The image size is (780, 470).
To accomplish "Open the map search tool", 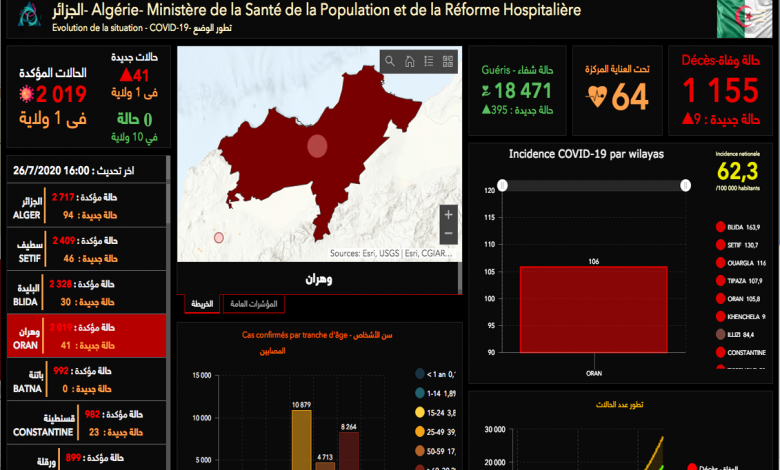I will tap(390, 61).
